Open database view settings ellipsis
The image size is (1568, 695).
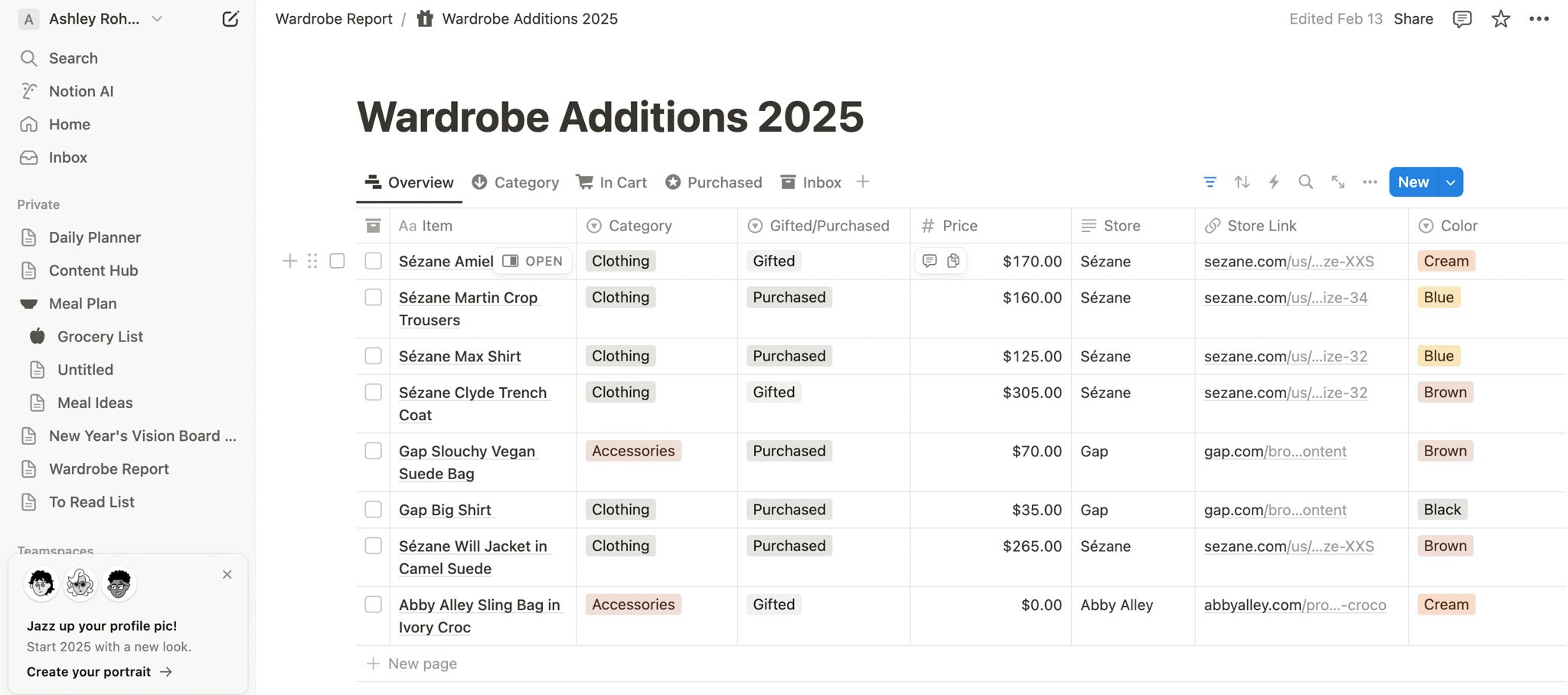tap(1370, 182)
